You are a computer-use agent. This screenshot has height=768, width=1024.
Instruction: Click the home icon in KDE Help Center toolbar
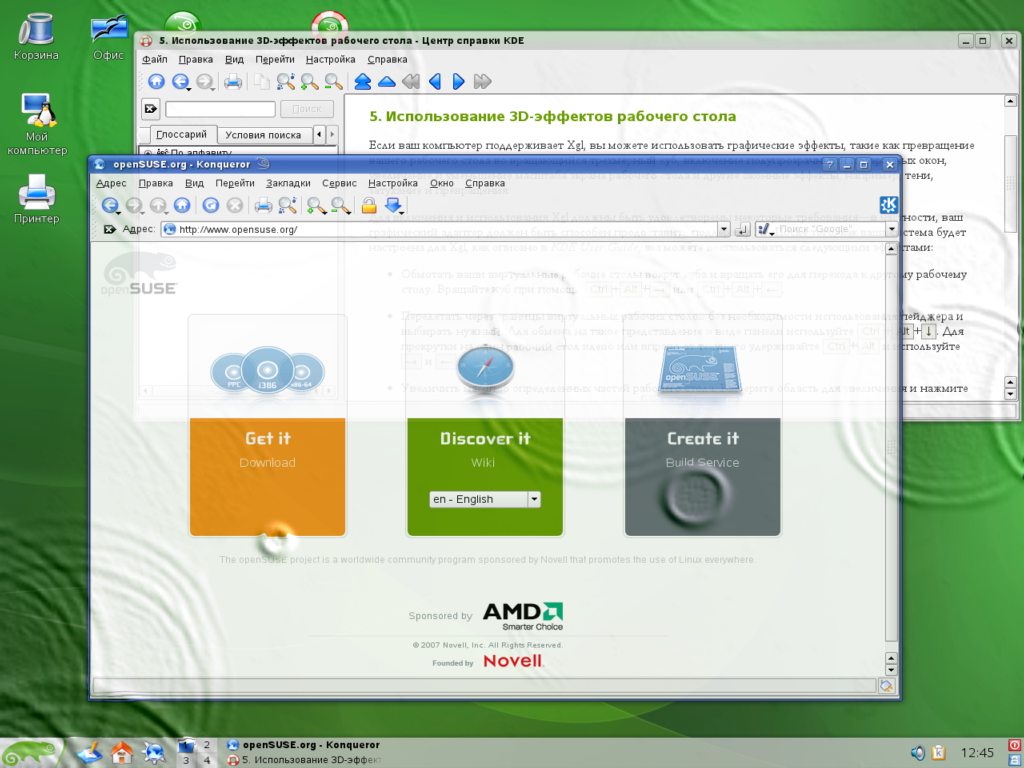(156, 82)
